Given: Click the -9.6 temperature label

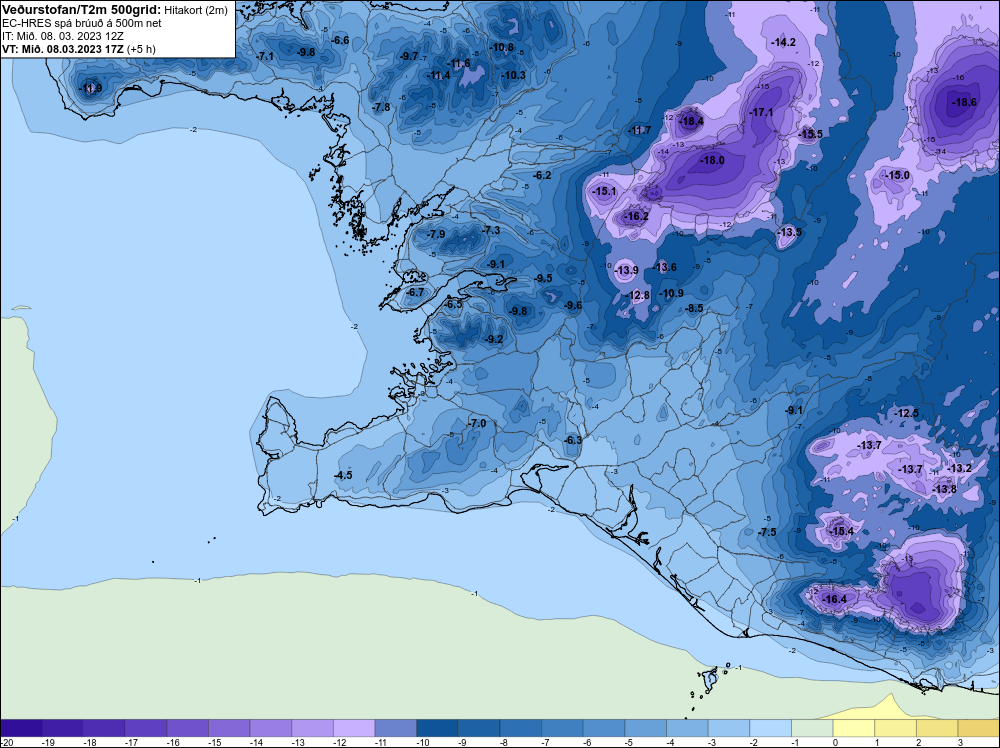Looking at the screenshot, I should (573, 305).
